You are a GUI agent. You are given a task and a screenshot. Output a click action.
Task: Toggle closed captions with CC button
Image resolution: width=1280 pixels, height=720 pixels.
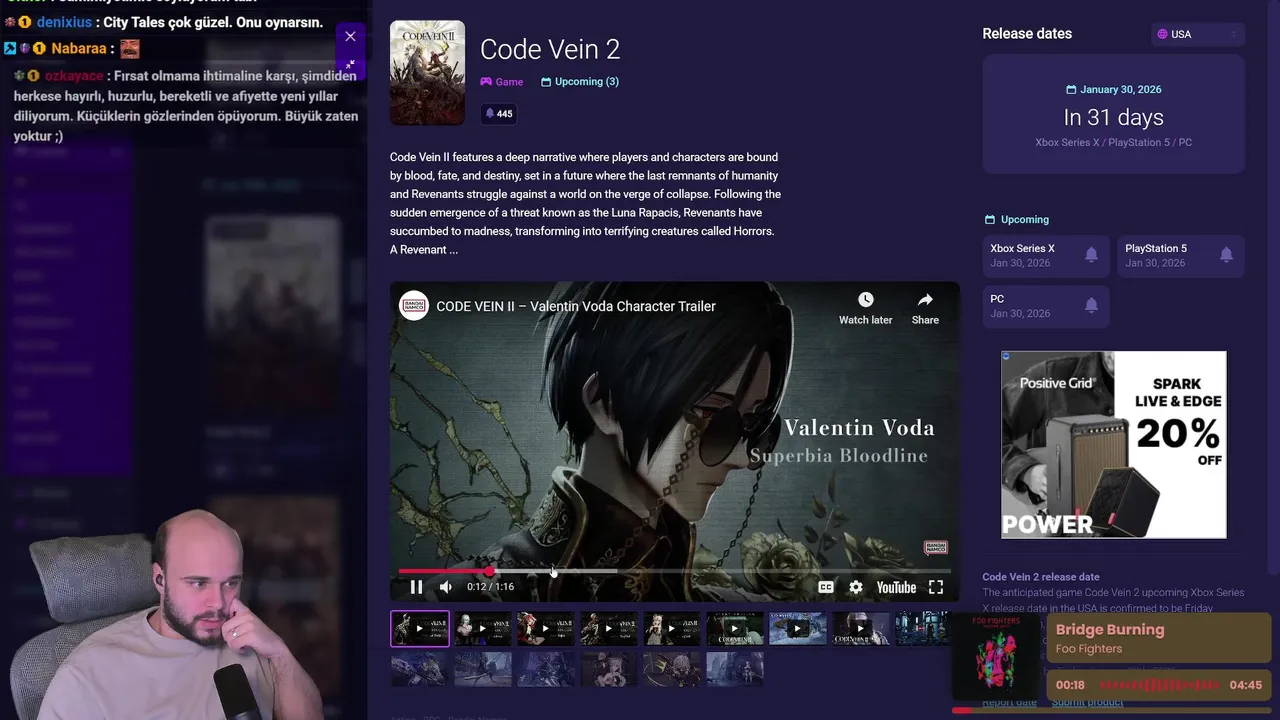click(826, 588)
